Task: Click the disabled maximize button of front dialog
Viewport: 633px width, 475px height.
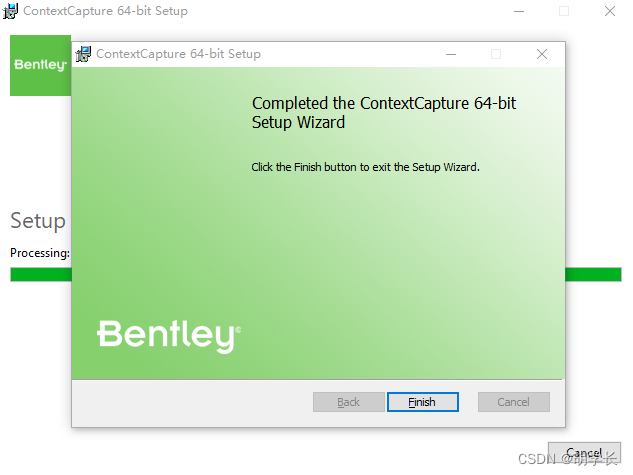Action: coord(496,54)
